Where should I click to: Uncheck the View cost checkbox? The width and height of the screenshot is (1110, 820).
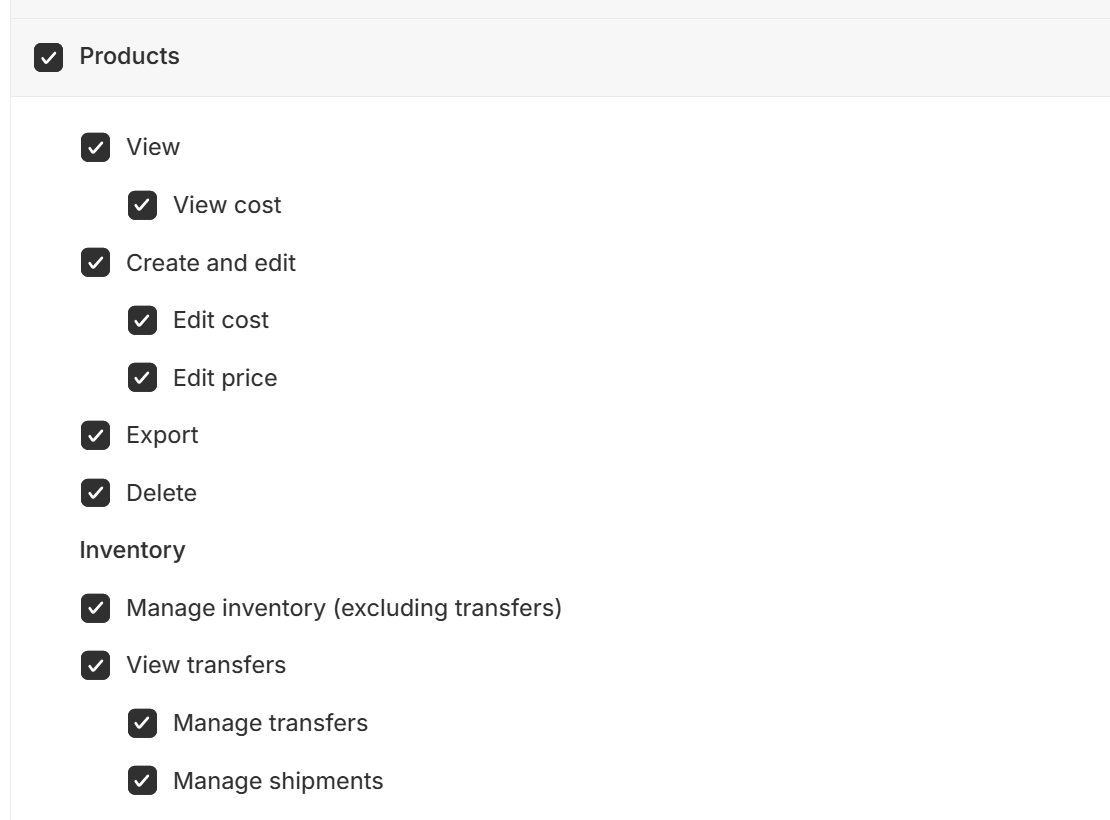(x=142, y=205)
